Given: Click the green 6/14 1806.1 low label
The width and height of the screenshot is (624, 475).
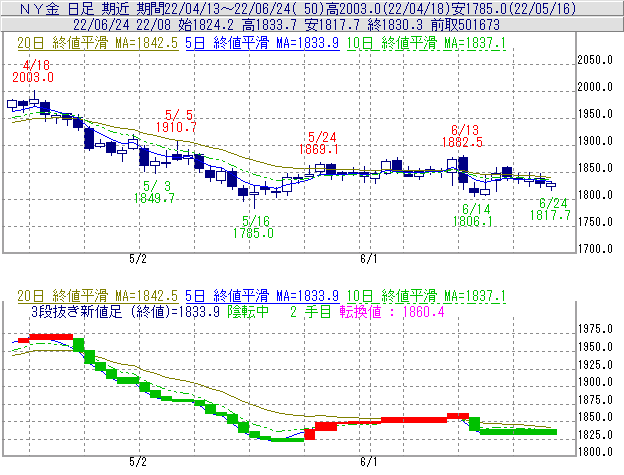Looking at the screenshot, I should point(473,215).
